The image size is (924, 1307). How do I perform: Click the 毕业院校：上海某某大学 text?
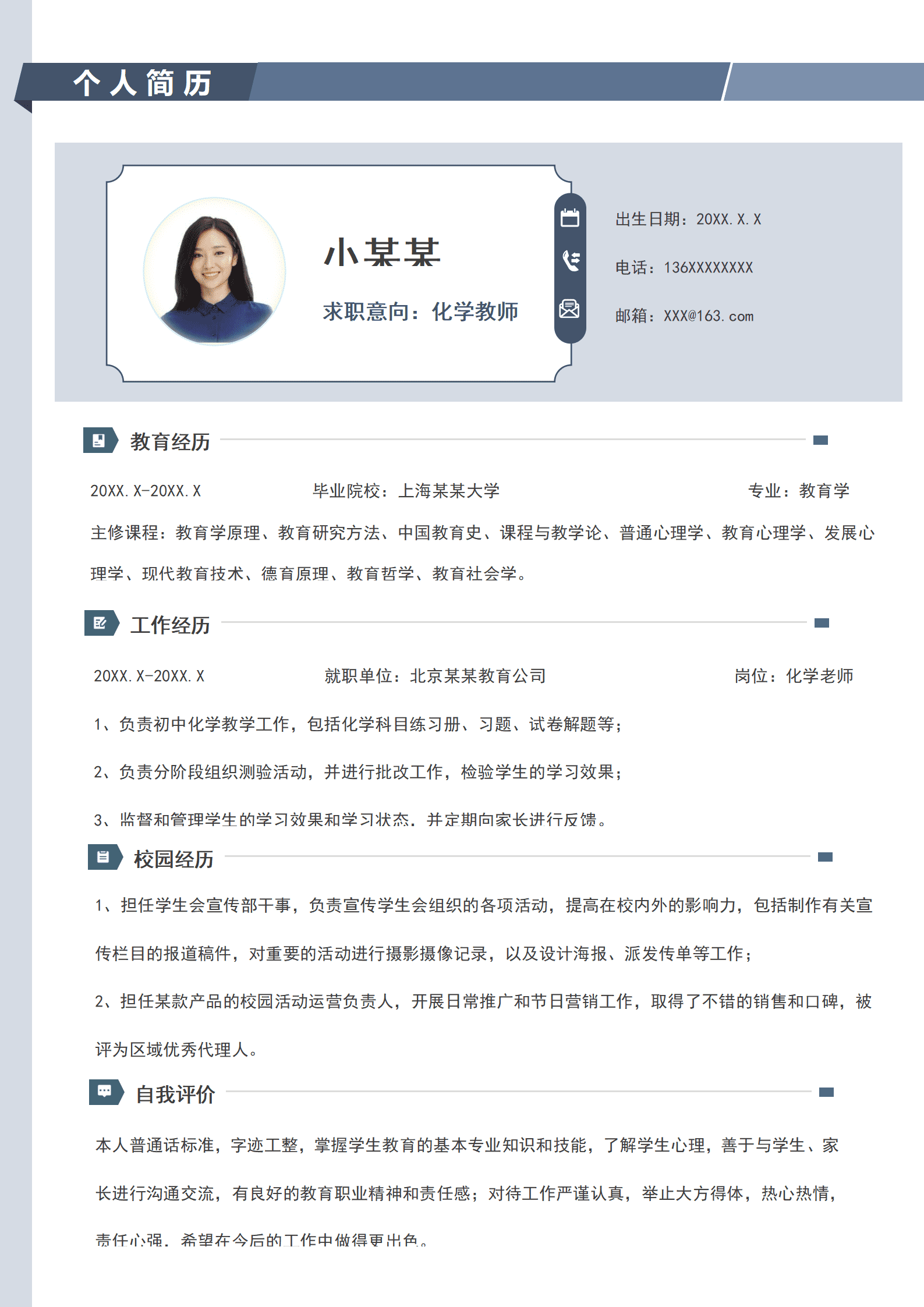coord(406,491)
